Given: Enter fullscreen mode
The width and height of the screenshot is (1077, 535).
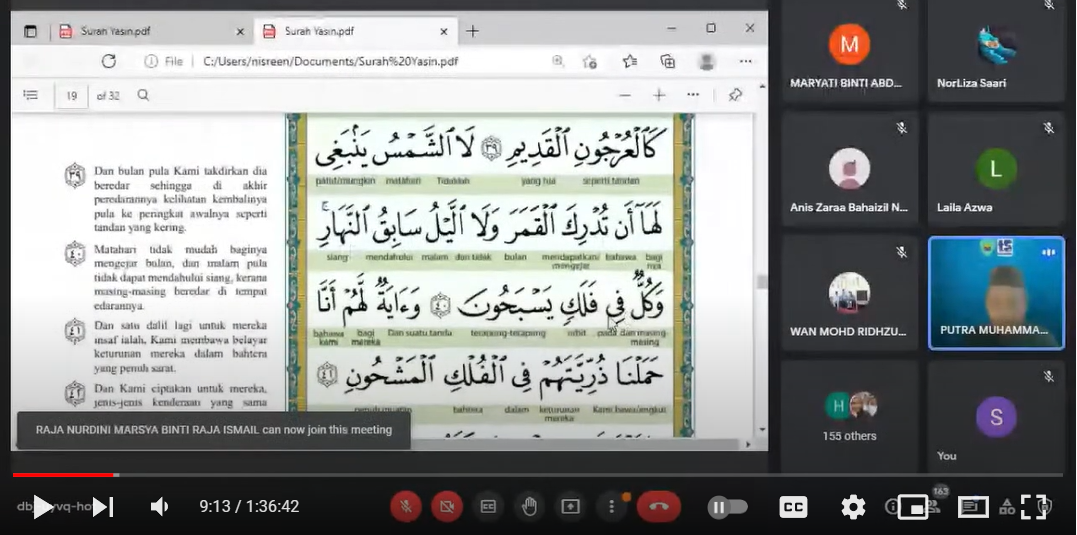Looking at the screenshot, I should 1033,507.
